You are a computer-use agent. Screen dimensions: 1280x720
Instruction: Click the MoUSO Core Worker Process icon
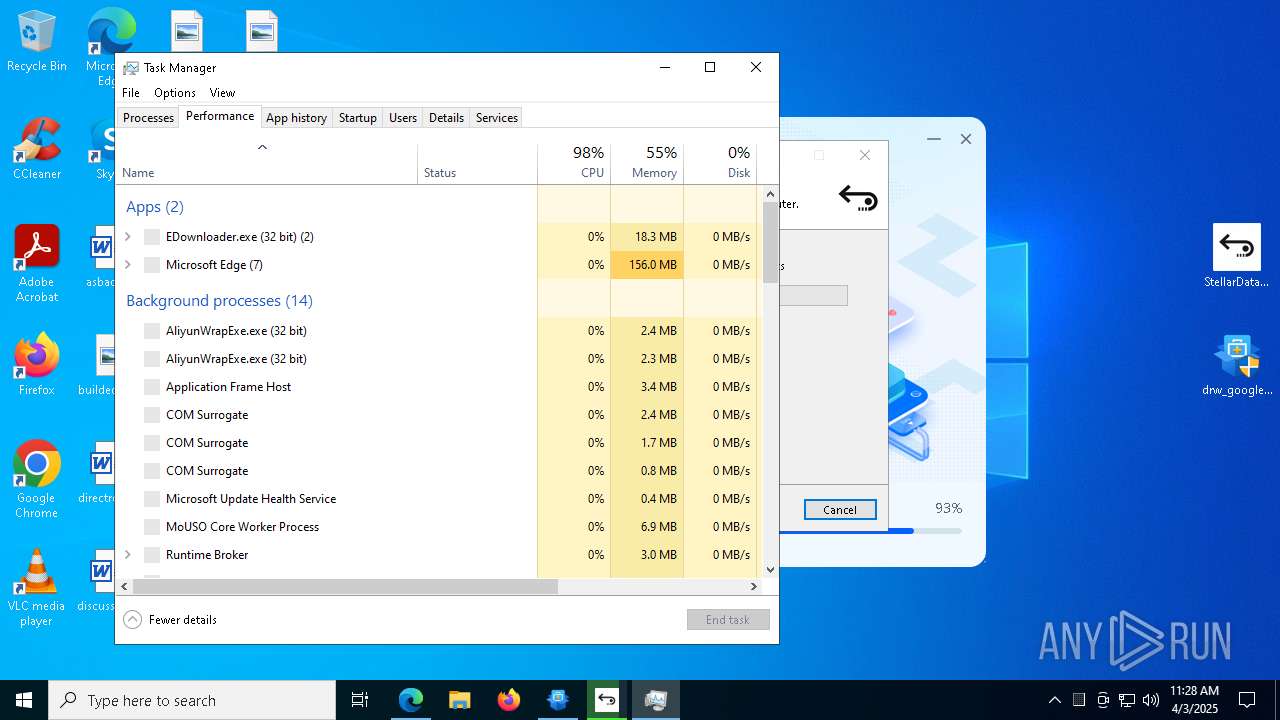152,527
